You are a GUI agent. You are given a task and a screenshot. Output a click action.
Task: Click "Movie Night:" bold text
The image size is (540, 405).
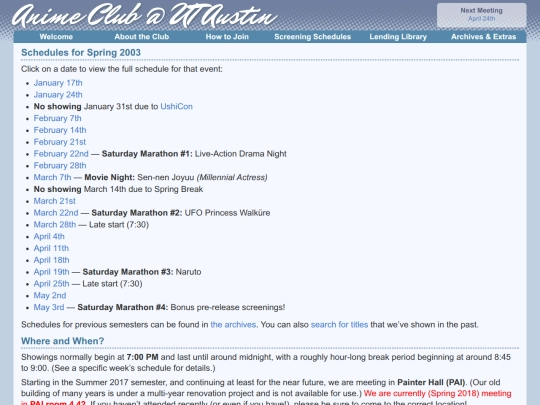[x=110, y=177]
